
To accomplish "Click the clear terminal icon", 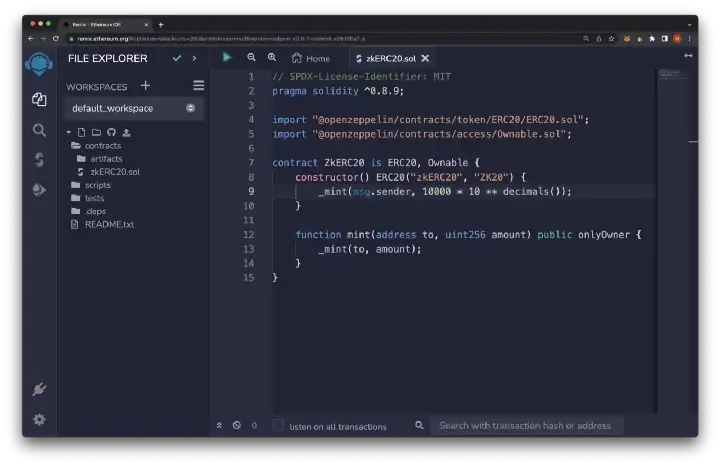I will [237, 425].
